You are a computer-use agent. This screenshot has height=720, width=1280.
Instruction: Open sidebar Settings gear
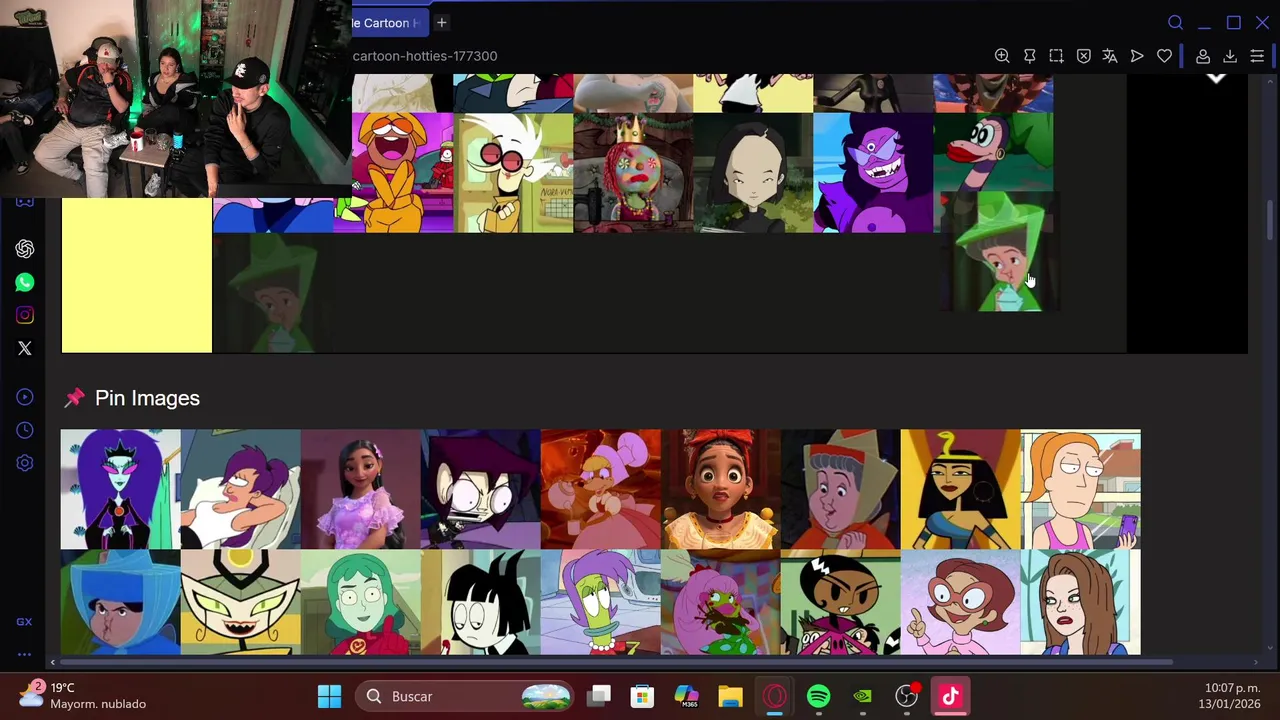(25, 463)
